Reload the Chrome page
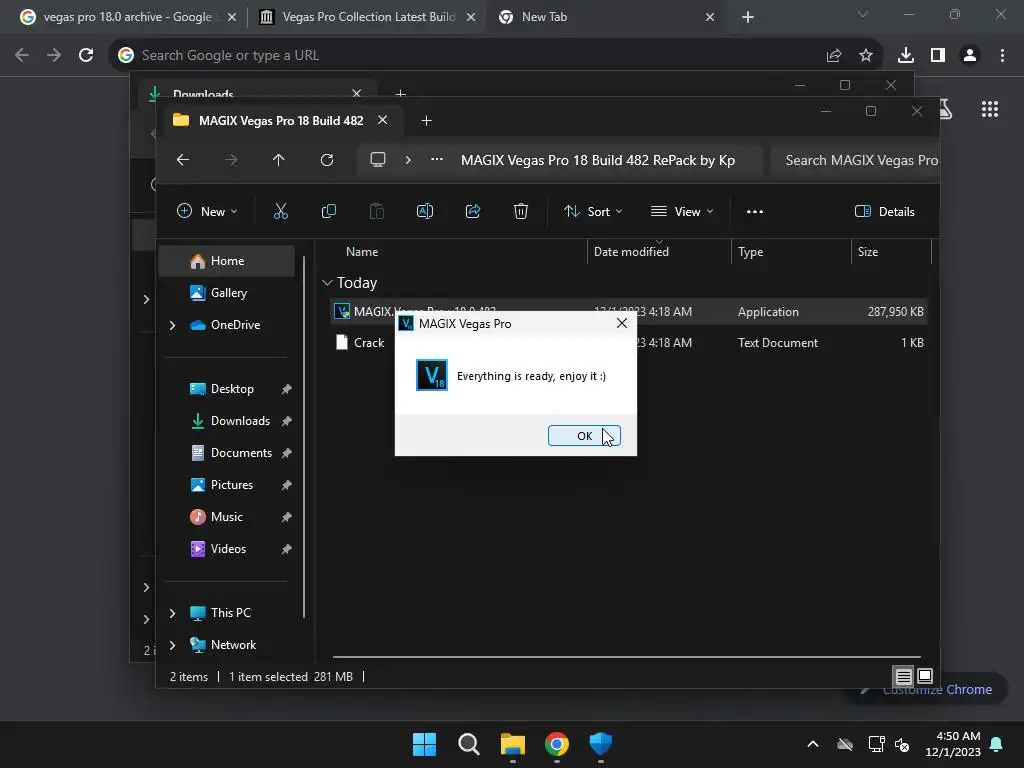This screenshot has height=768, width=1024. click(x=86, y=55)
